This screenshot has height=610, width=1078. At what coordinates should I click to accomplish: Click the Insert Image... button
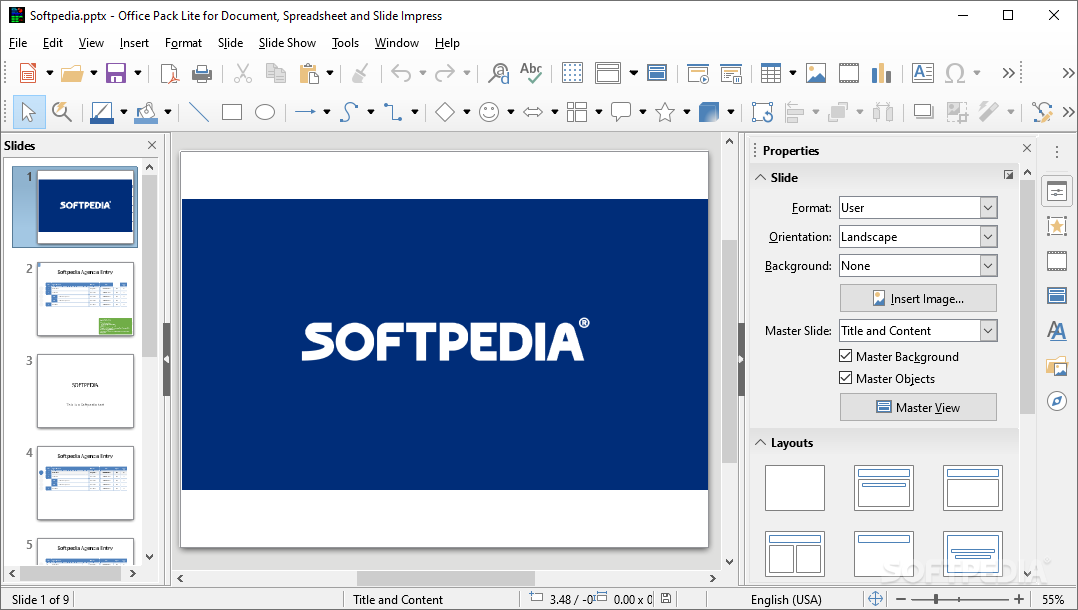[x=918, y=298]
